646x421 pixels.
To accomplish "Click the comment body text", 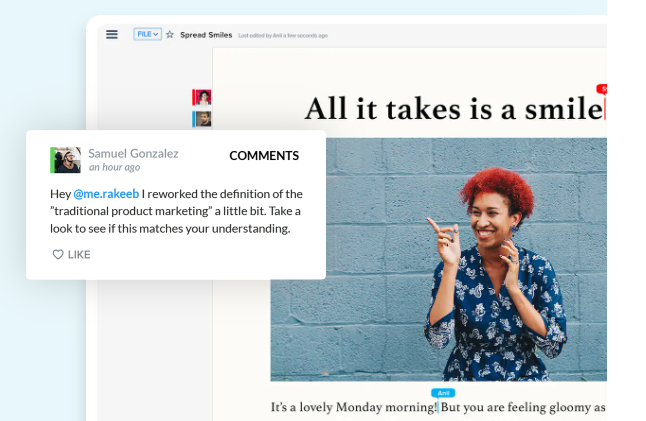I will pos(176,211).
